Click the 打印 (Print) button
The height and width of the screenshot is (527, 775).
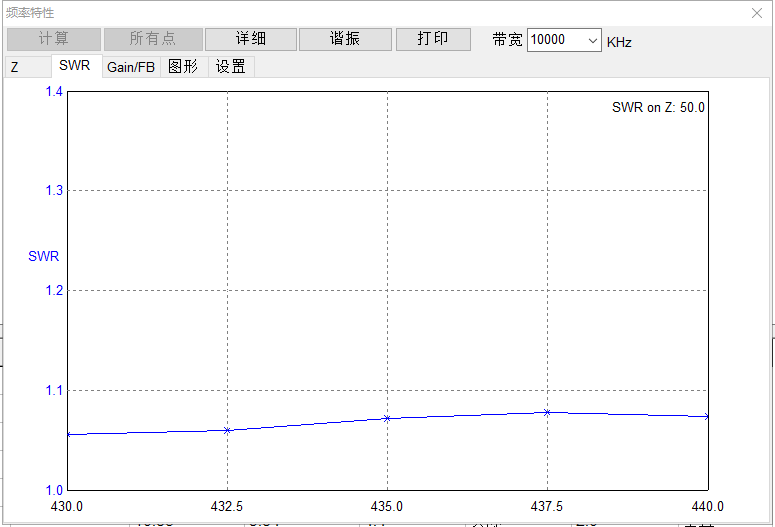coord(432,39)
